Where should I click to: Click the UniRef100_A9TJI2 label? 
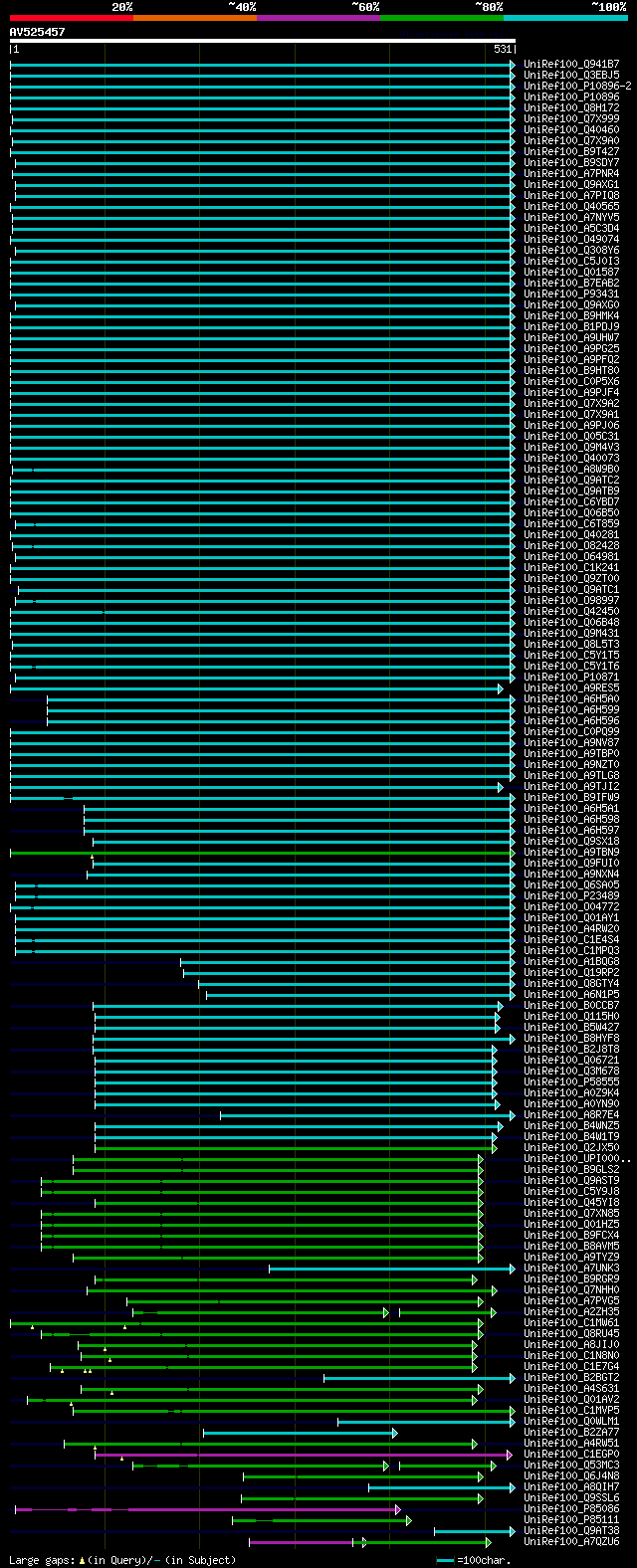571,786
